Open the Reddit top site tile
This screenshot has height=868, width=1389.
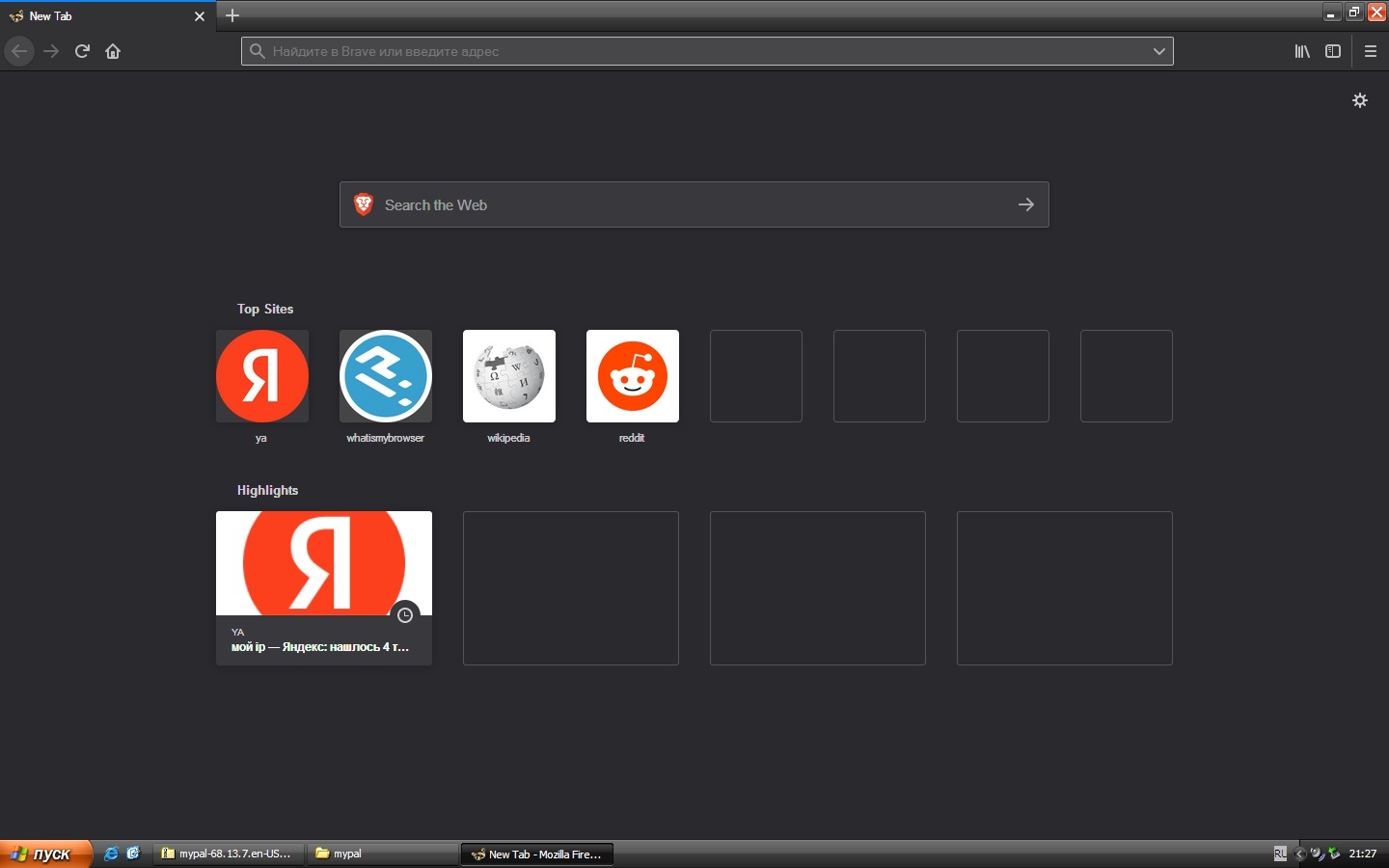click(633, 376)
